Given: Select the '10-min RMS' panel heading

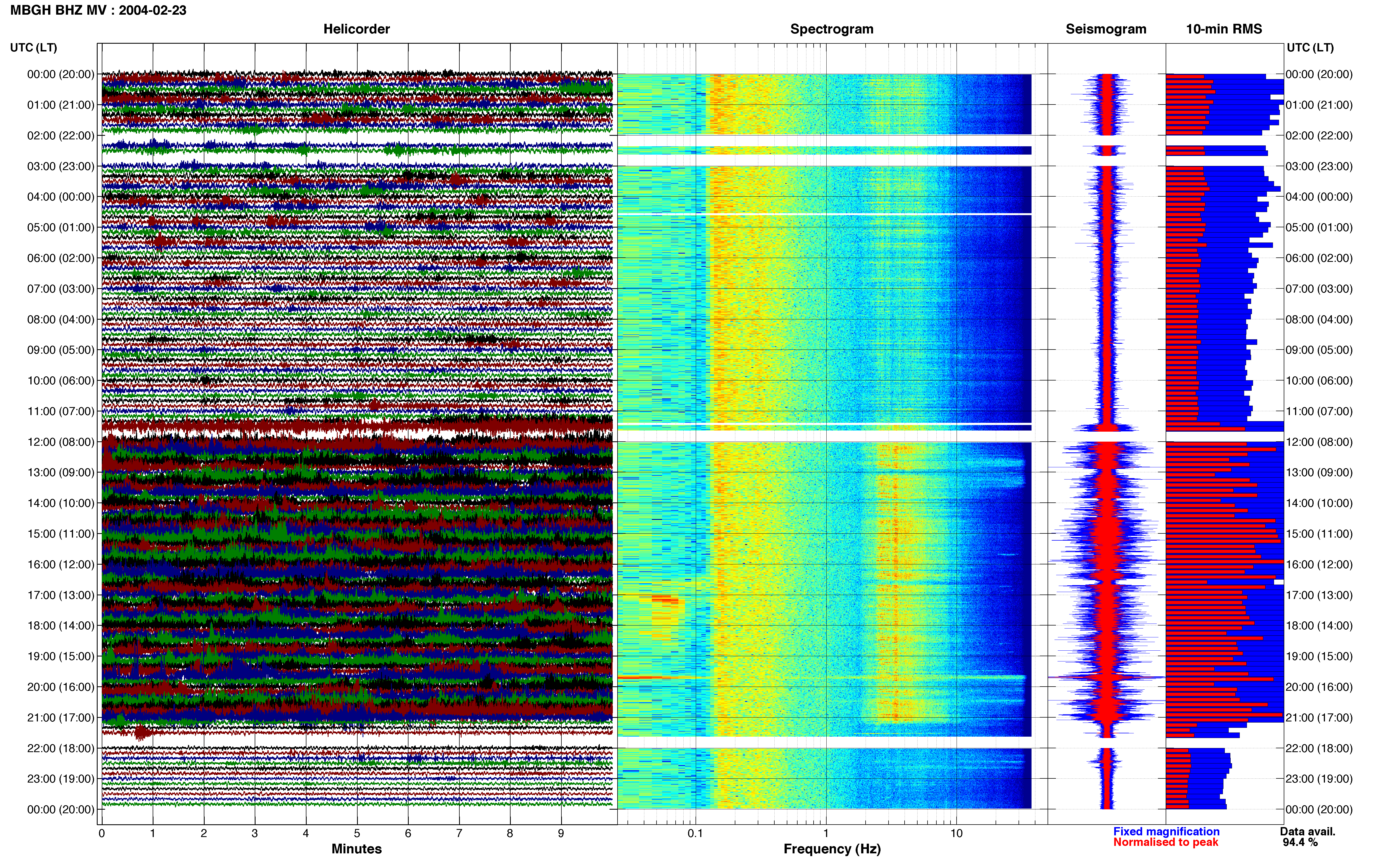Looking at the screenshot, I should point(1224,29).
